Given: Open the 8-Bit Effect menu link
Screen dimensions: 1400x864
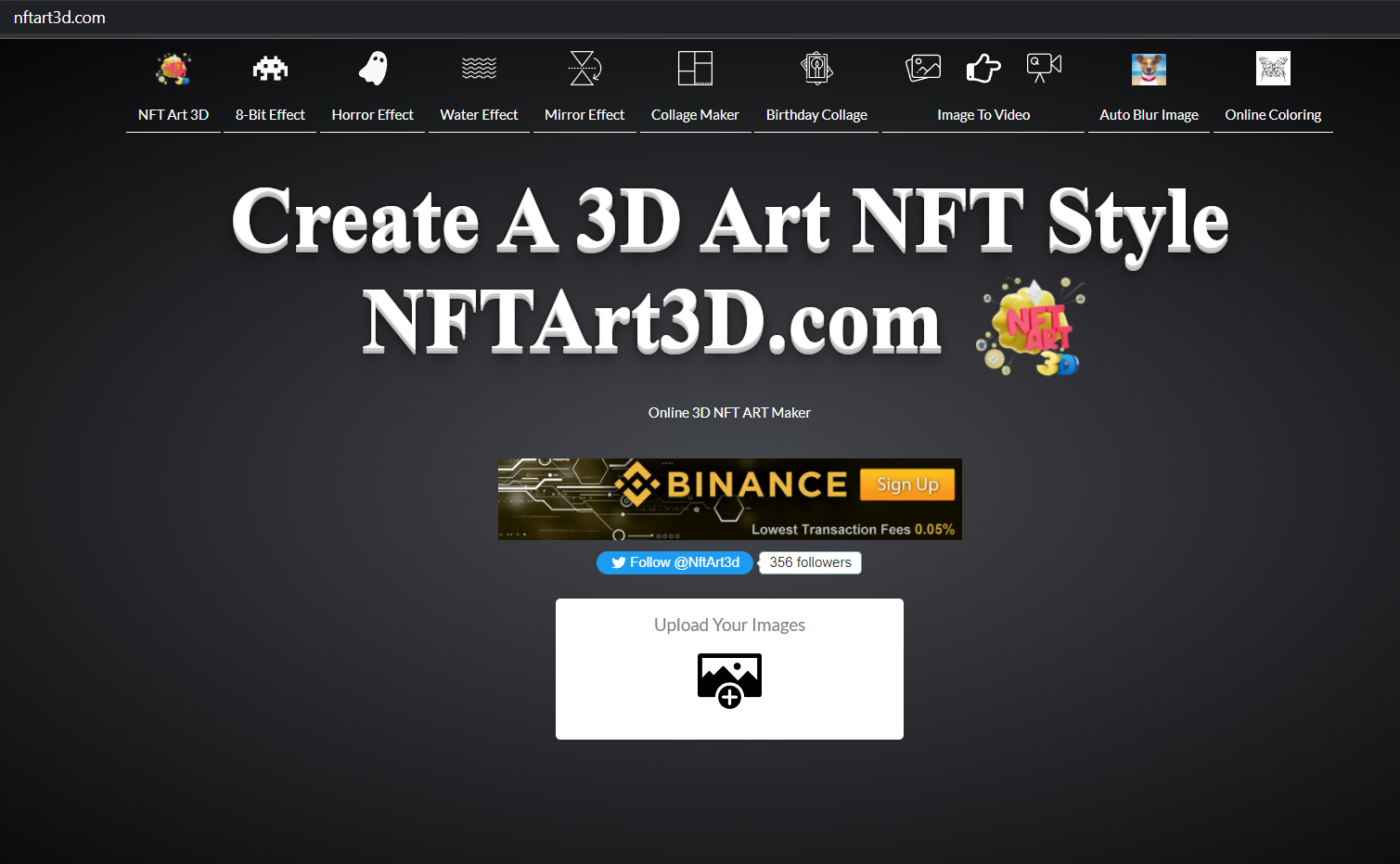Looking at the screenshot, I should click(270, 115).
